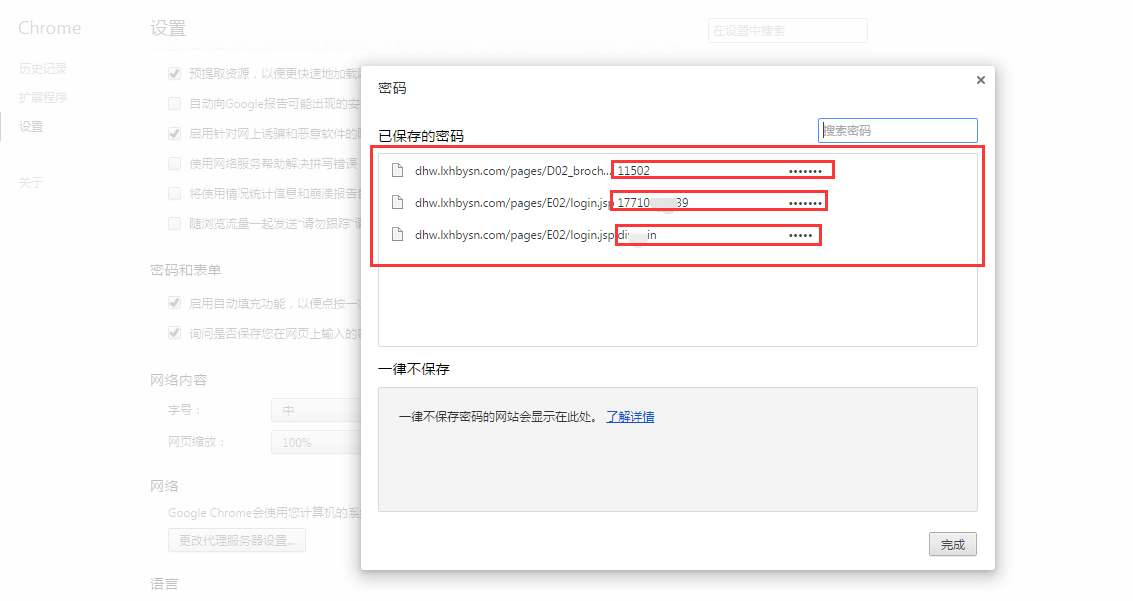Select 设置 in the Chrome sidebar
This screenshot has height=601, width=1133.
pos(31,126)
